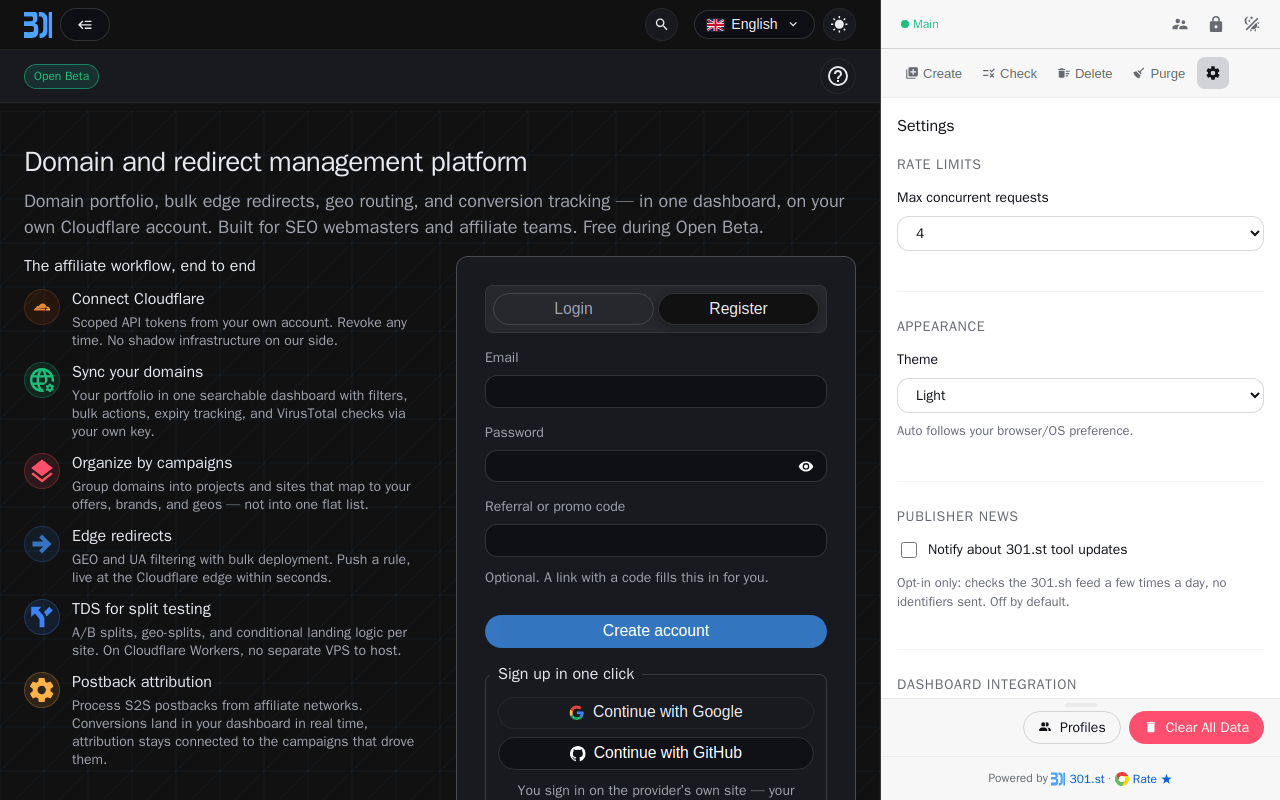Open the Theme dropdown set to Light
The image size is (1280, 800).
tap(1080, 395)
